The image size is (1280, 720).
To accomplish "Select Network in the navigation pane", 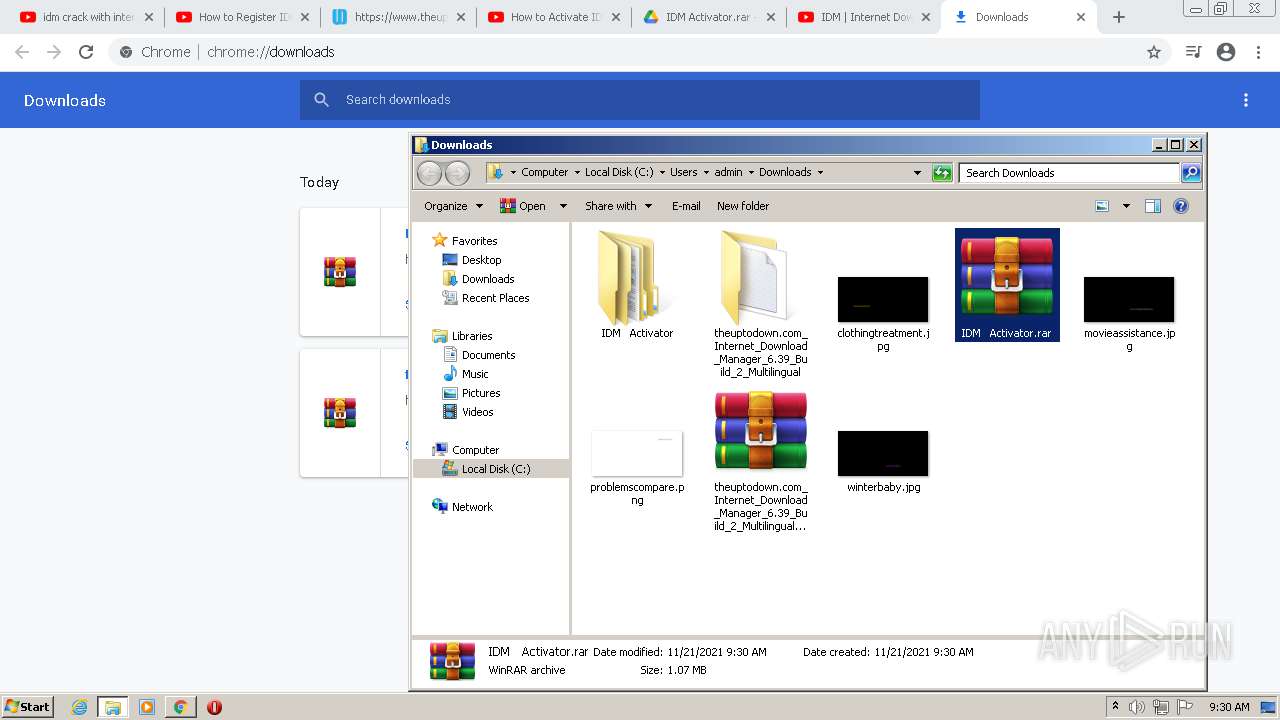I will tap(472, 507).
